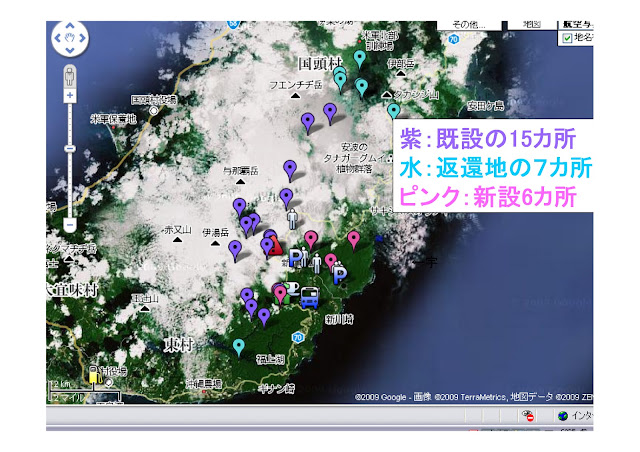Viewport: 640px width, 452px height.
Task: Click the yellow gas pump marker near 村役場
Action: pyautogui.click(x=94, y=375)
